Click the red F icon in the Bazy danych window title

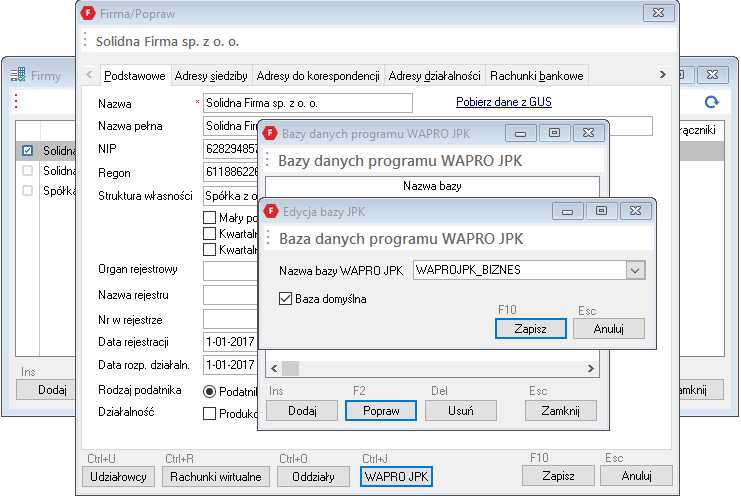click(270, 133)
